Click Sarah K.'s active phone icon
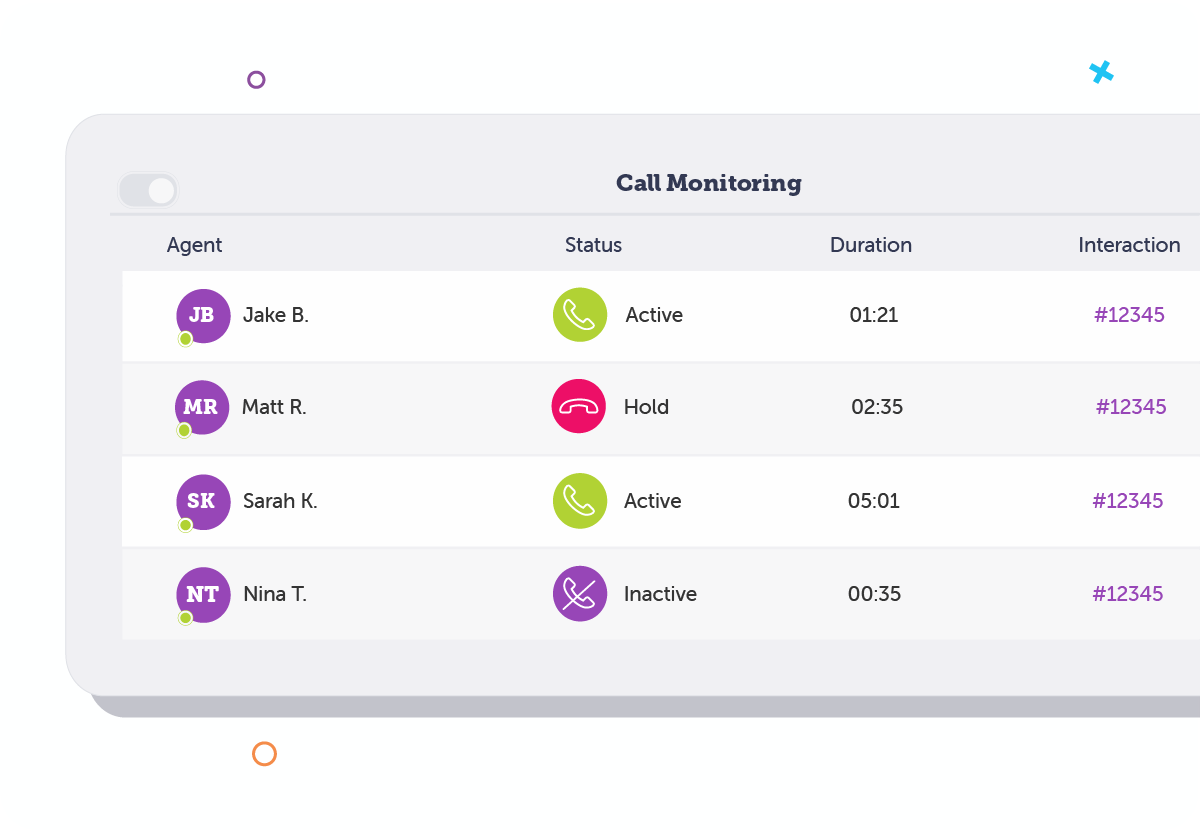 click(x=579, y=500)
